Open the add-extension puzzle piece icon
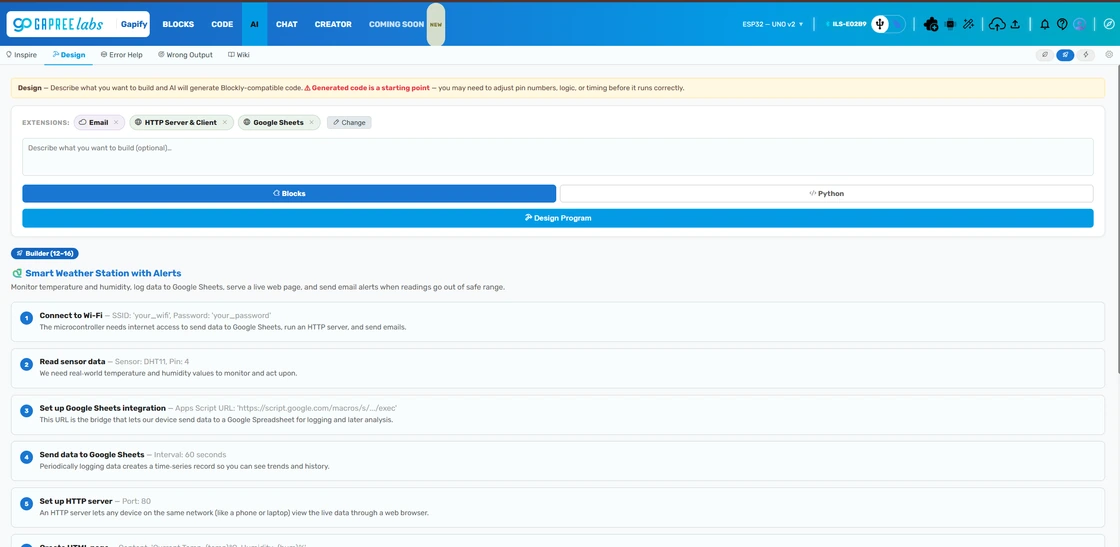1120x547 pixels. [x=930, y=24]
